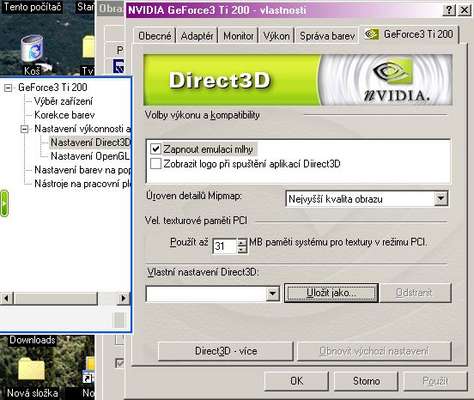This screenshot has height=400, width=474.
Task: Select Nastavení OpenGL tree item
Action: tap(89, 156)
